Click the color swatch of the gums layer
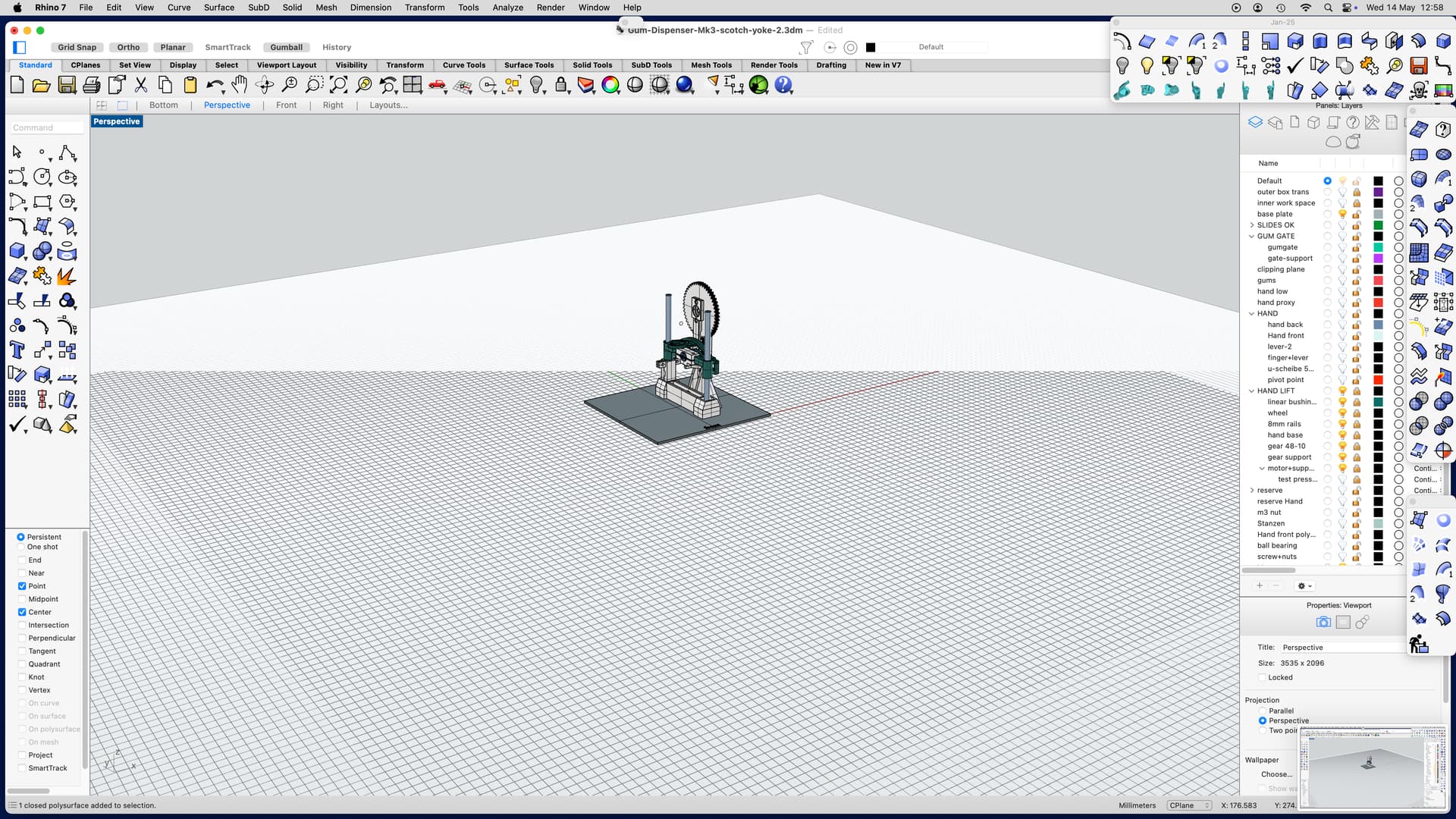The height and width of the screenshot is (819, 1456). [x=1377, y=281]
